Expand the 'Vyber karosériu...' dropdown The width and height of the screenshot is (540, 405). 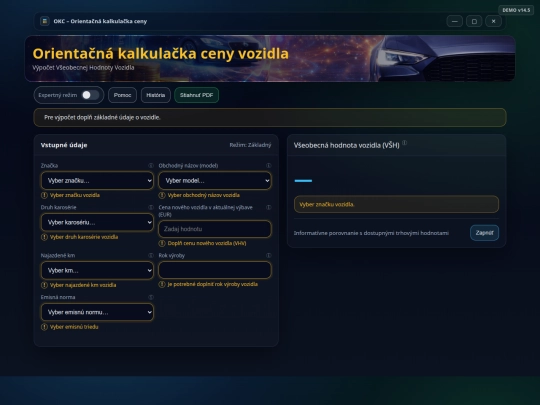pos(97,222)
